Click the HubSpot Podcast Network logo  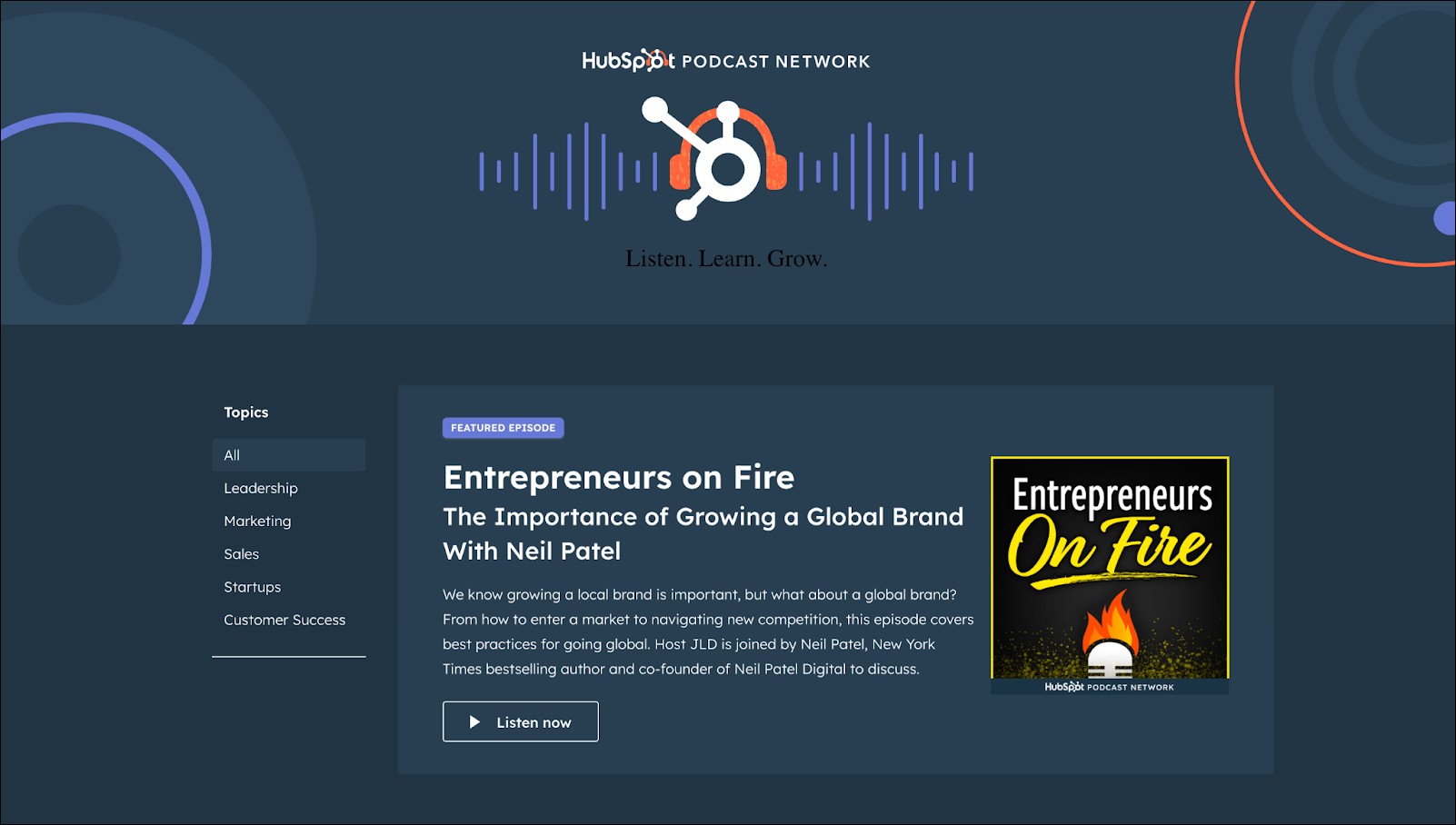click(726, 61)
